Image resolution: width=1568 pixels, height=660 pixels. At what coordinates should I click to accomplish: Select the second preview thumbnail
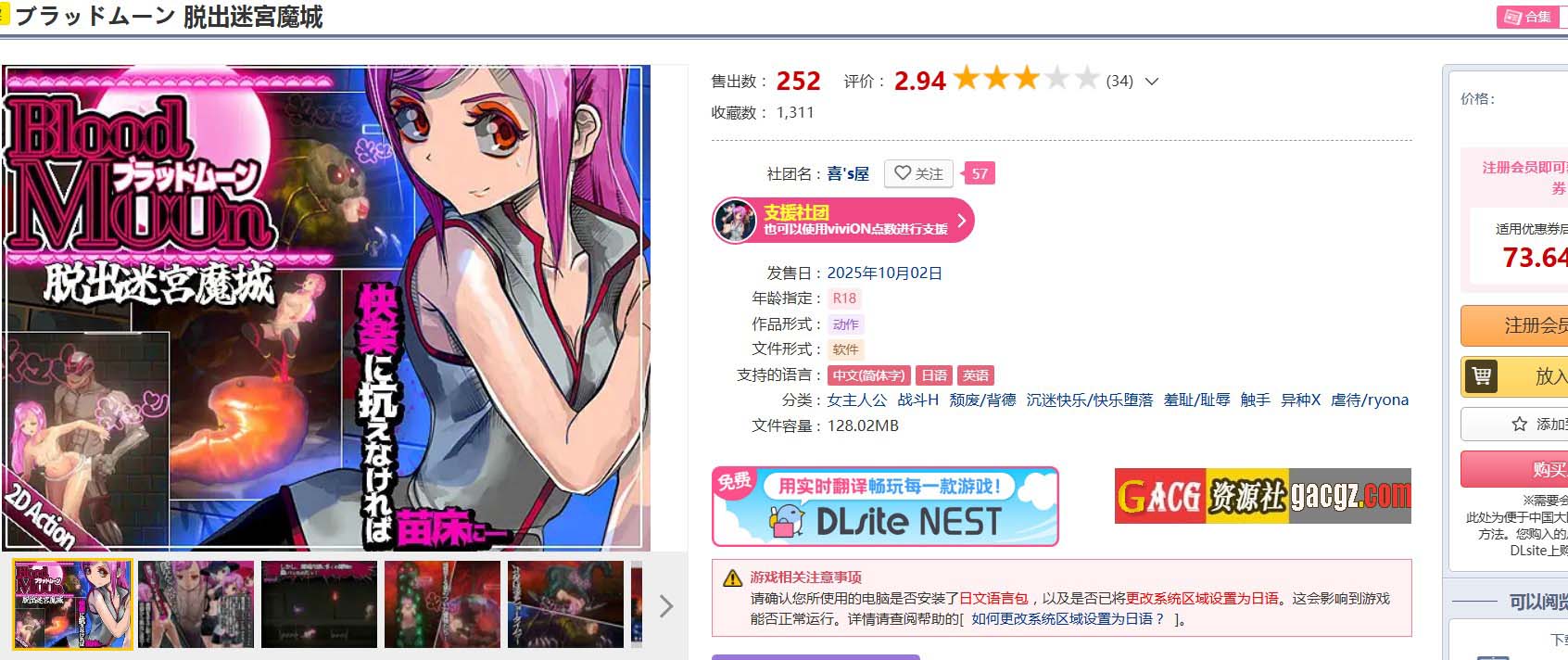coord(196,603)
